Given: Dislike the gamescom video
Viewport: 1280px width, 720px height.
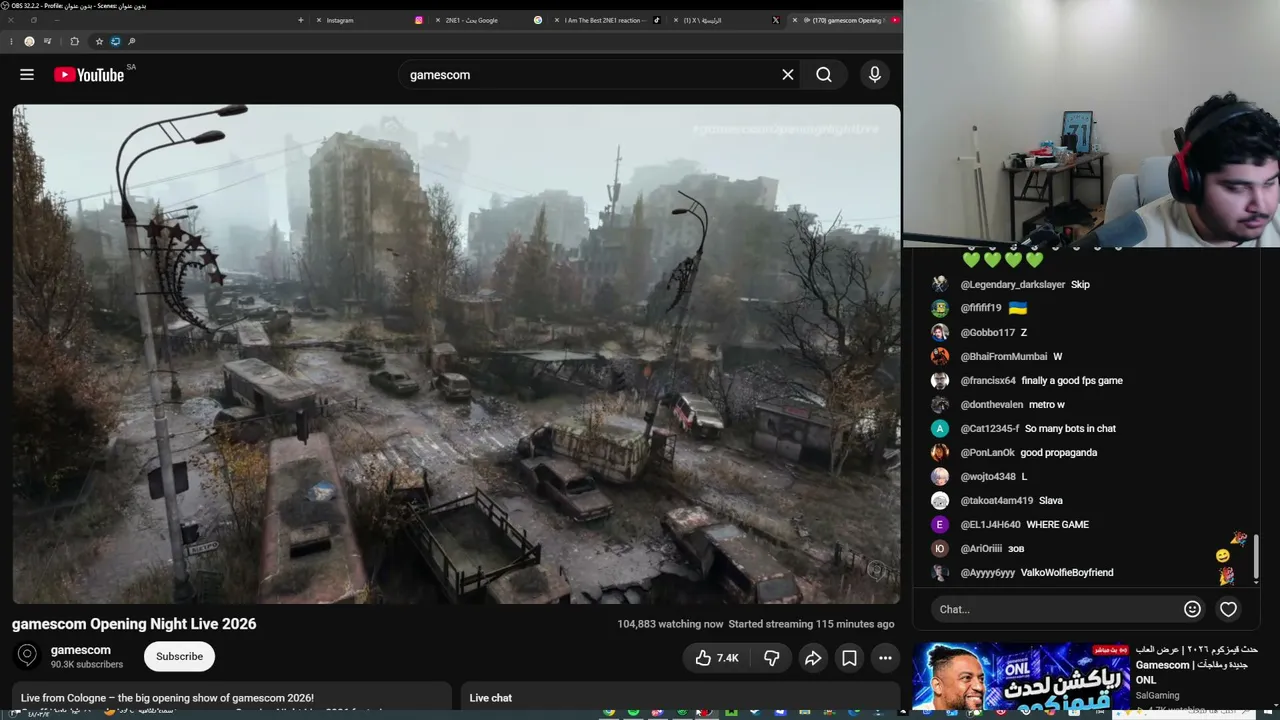Looking at the screenshot, I should tap(771, 657).
